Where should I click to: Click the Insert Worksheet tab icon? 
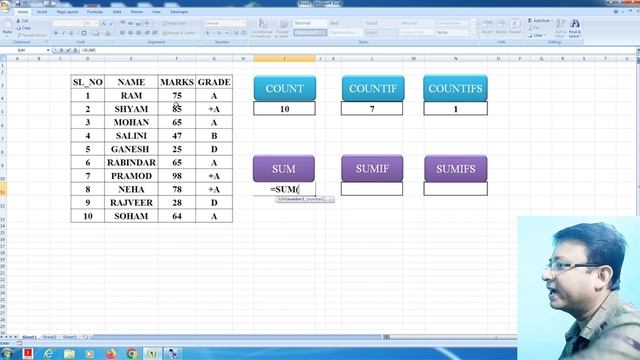pyautogui.click(x=85, y=337)
